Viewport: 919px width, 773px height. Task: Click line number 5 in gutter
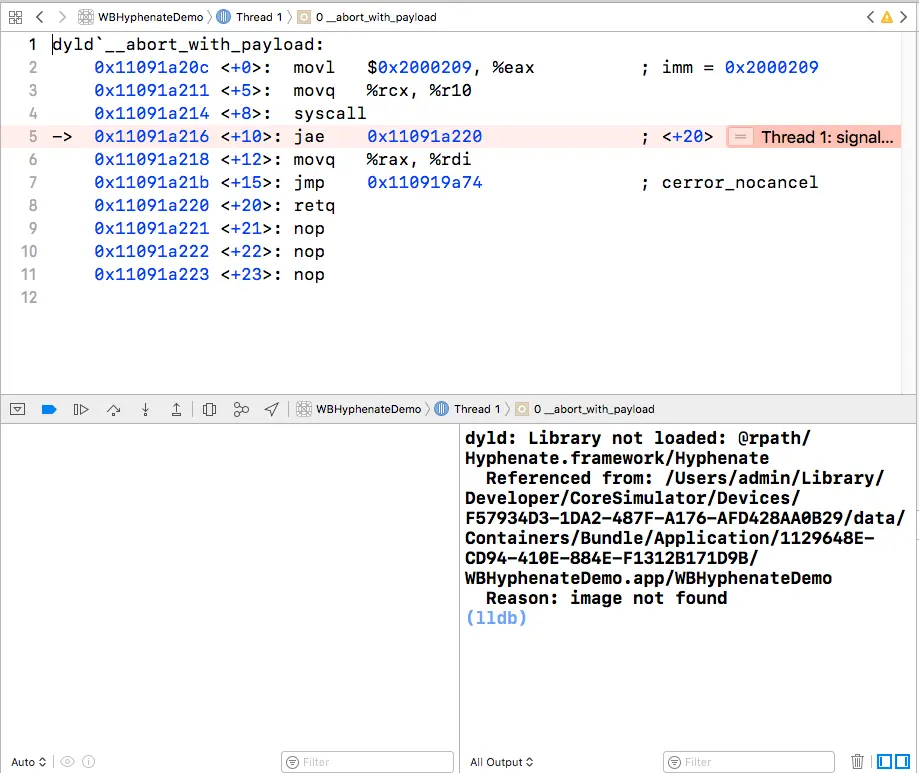pyautogui.click(x=33, y=137)
